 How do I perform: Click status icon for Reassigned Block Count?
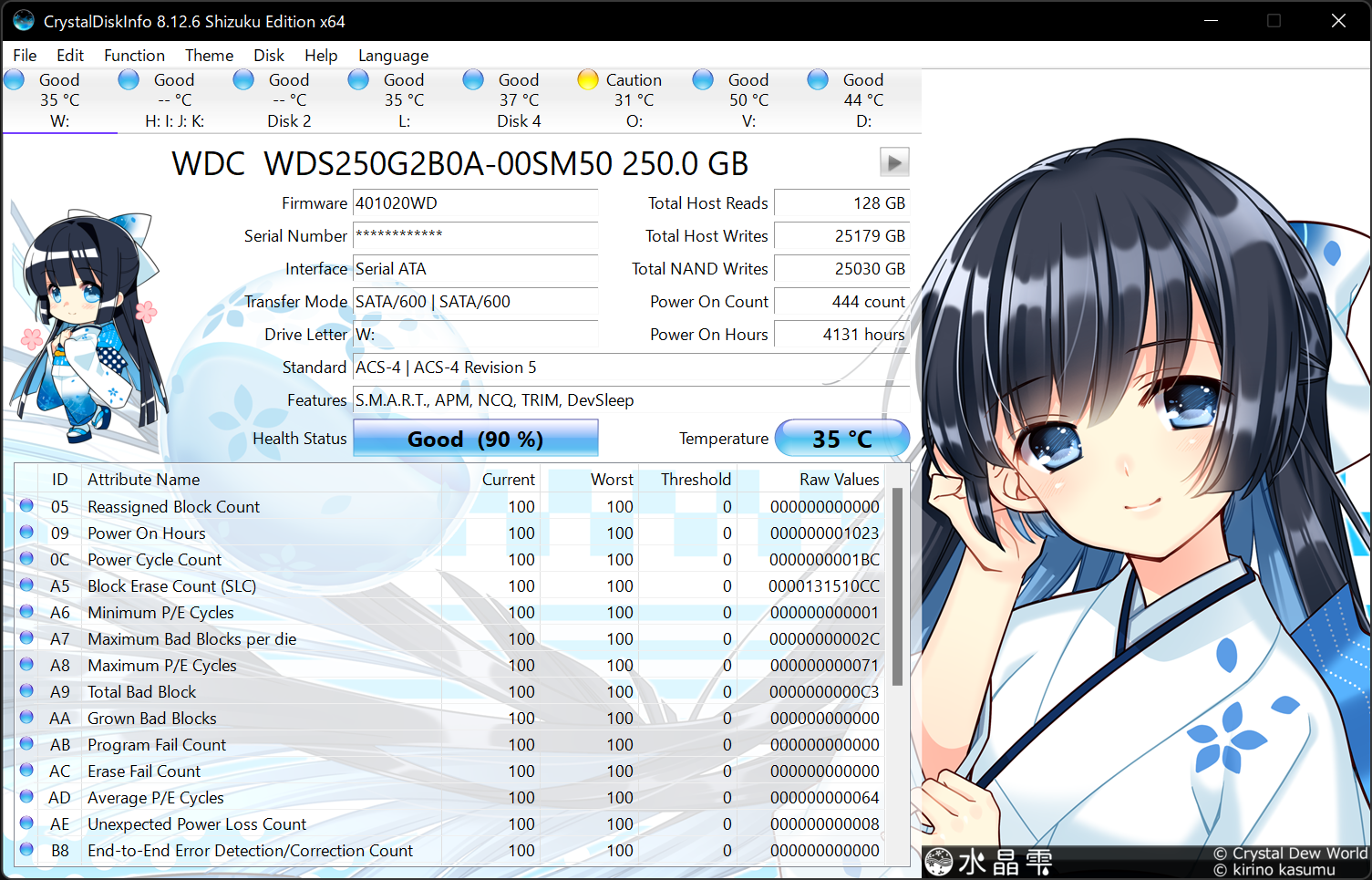(26, 505)
